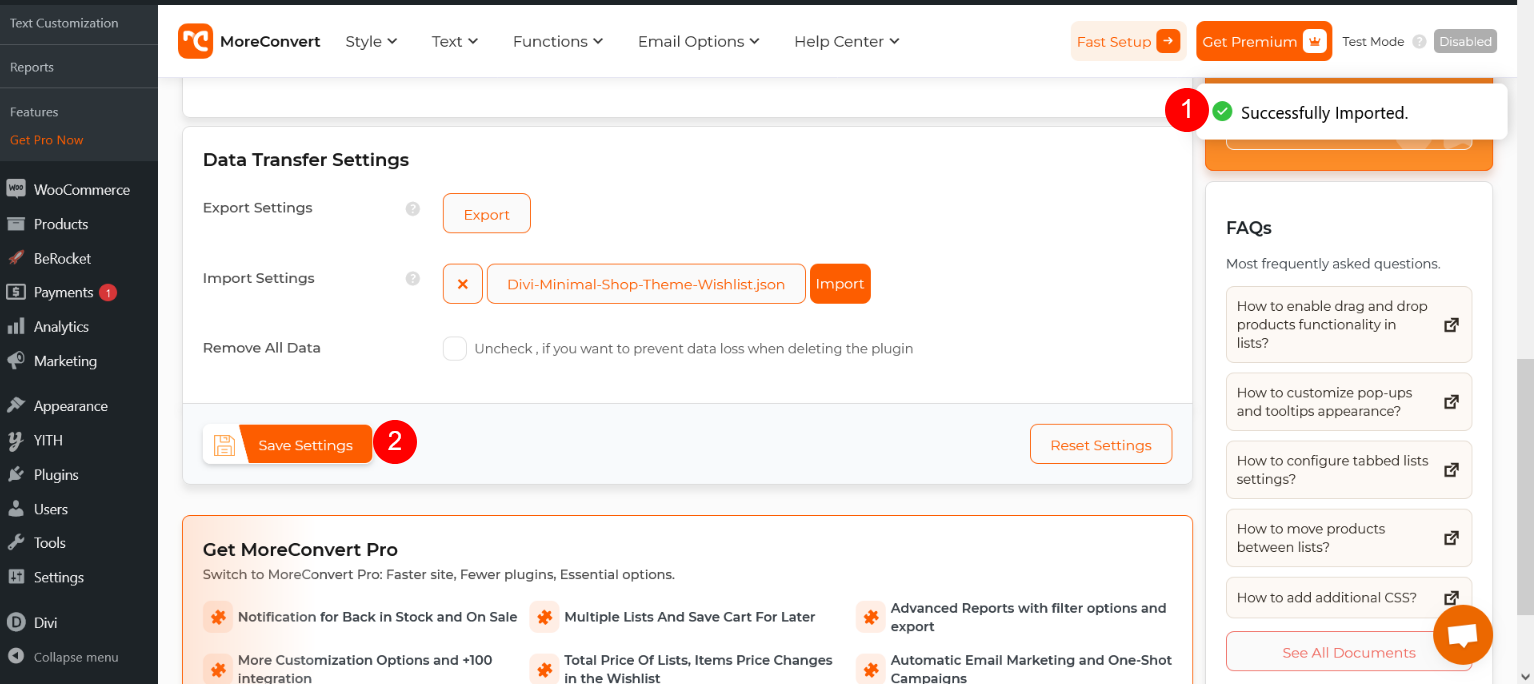Click the Collapse menu control
This screenshot has height=684, width=1534.
[79, 657]
